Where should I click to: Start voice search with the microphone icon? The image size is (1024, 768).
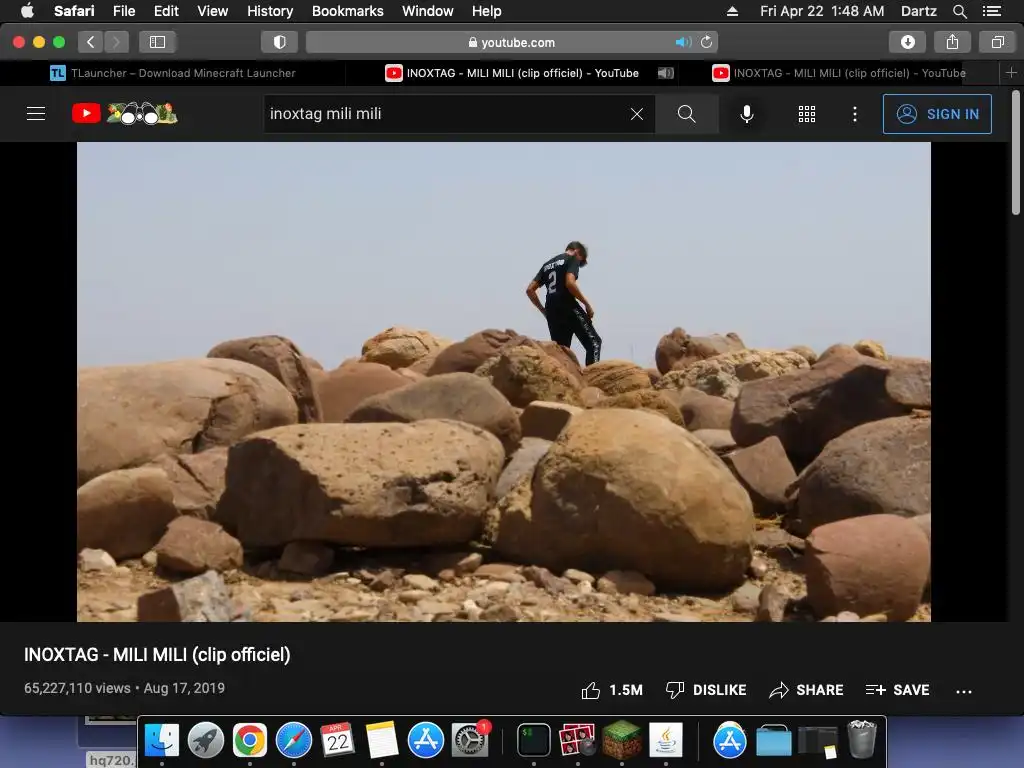pyautogui.click(x=746, y=114)
